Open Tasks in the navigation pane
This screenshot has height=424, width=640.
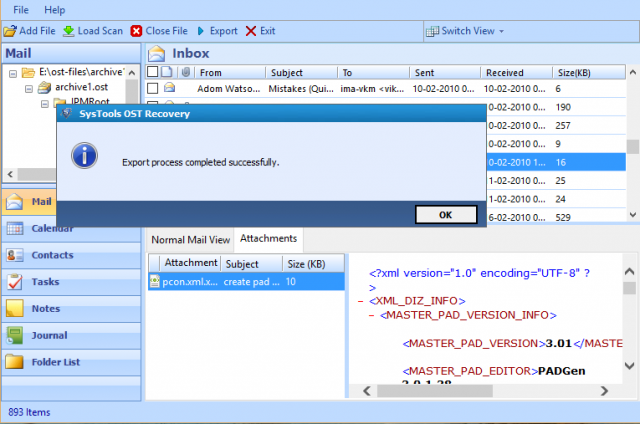coord(45,282)
